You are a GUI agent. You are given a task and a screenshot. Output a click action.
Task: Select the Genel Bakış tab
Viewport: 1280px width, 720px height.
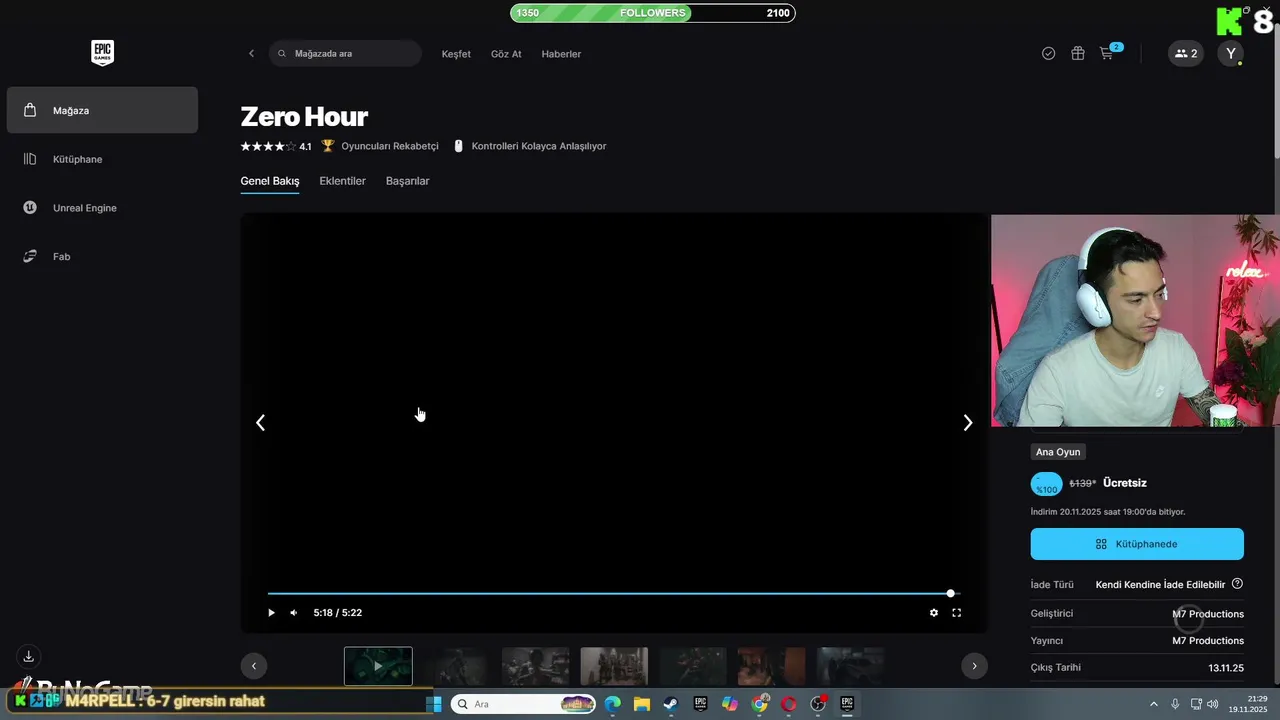270,181
